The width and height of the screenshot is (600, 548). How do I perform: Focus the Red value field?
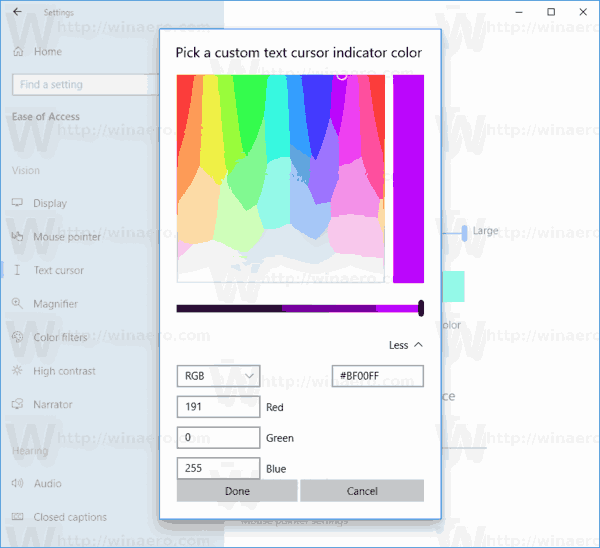click(x=218, y=406)
